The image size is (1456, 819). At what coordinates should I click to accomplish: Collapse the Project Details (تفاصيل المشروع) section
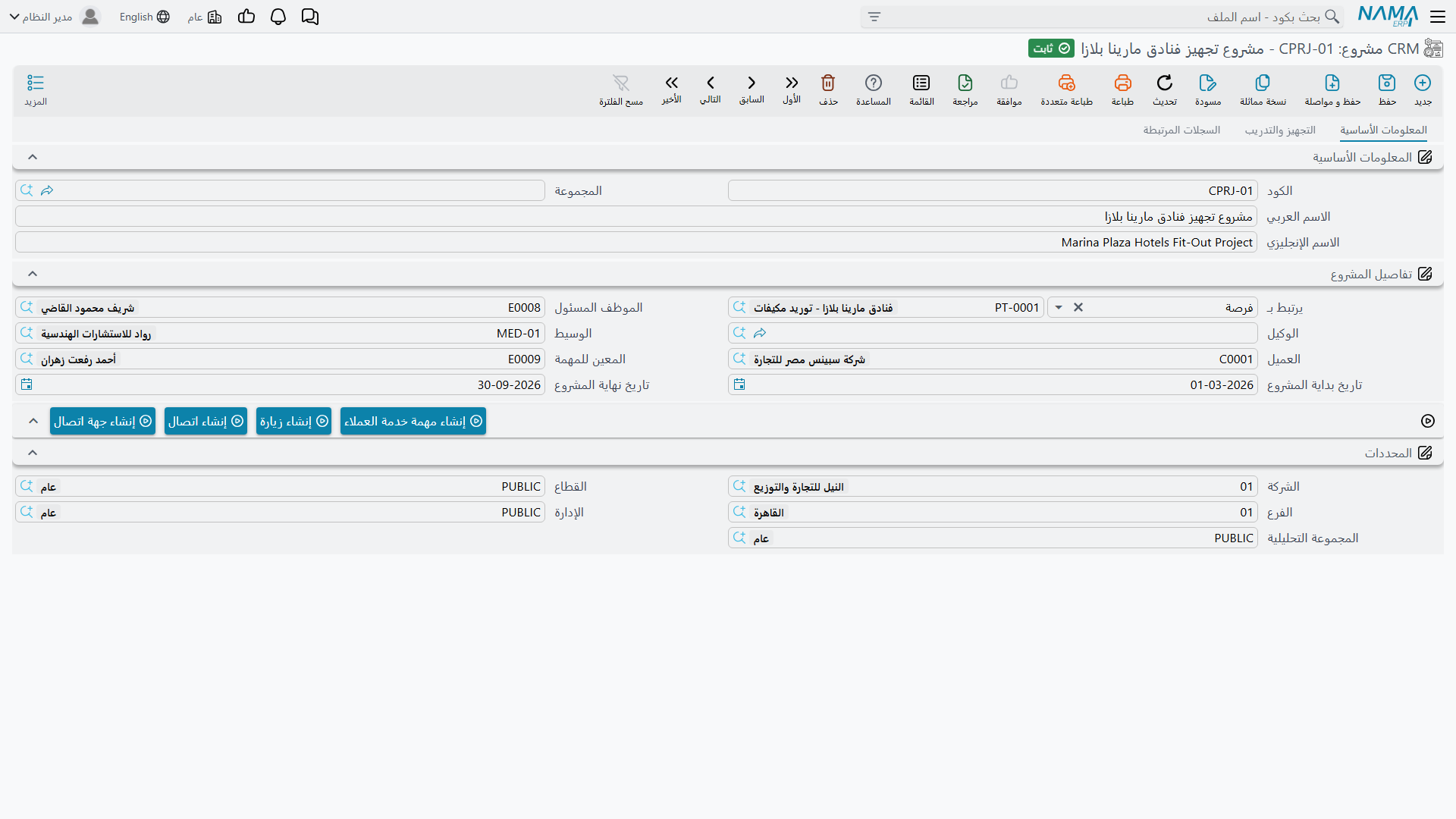(x=33, y=274)
